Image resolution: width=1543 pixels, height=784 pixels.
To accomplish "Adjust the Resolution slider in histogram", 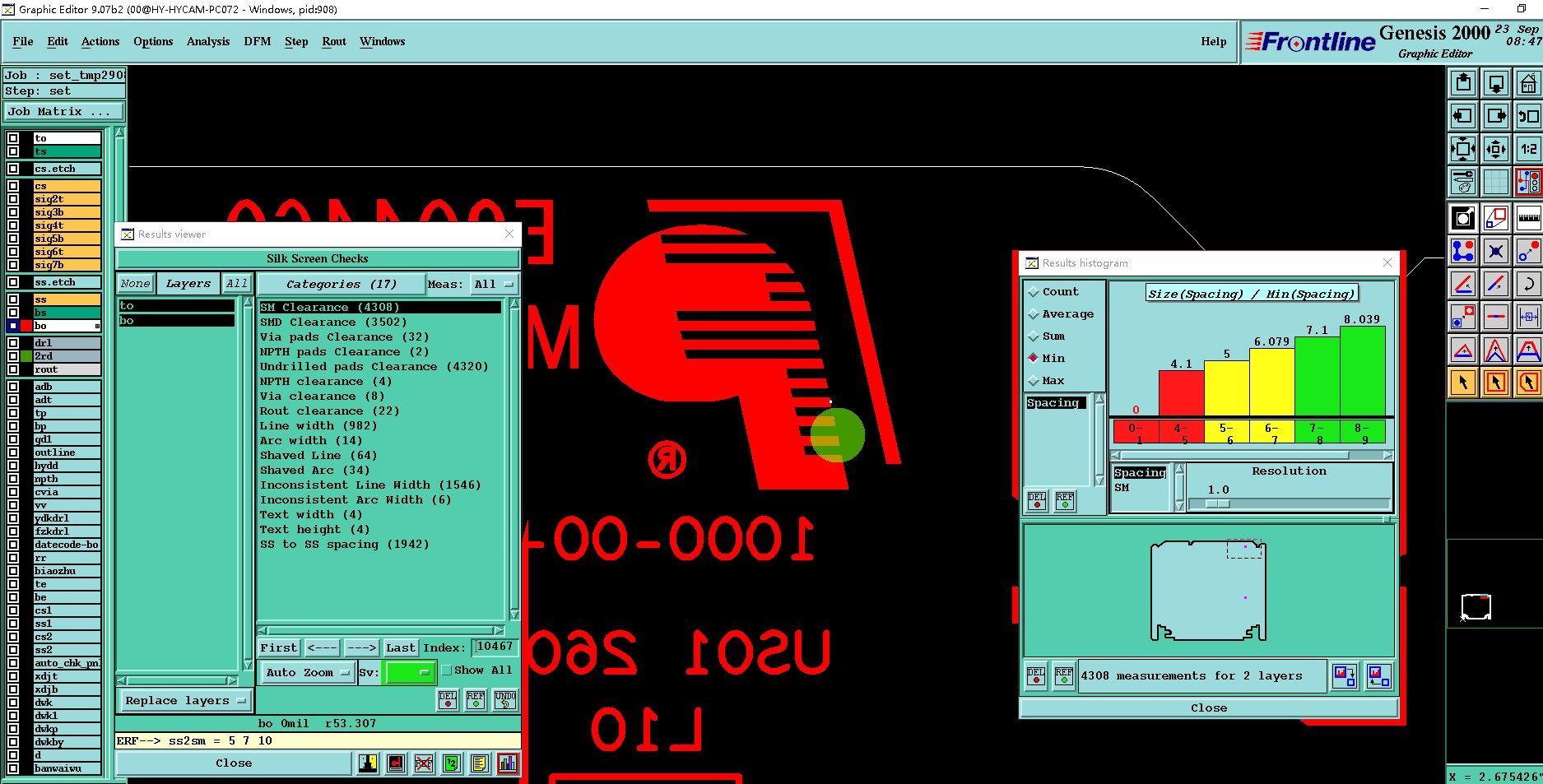I will click(1289, 504).
